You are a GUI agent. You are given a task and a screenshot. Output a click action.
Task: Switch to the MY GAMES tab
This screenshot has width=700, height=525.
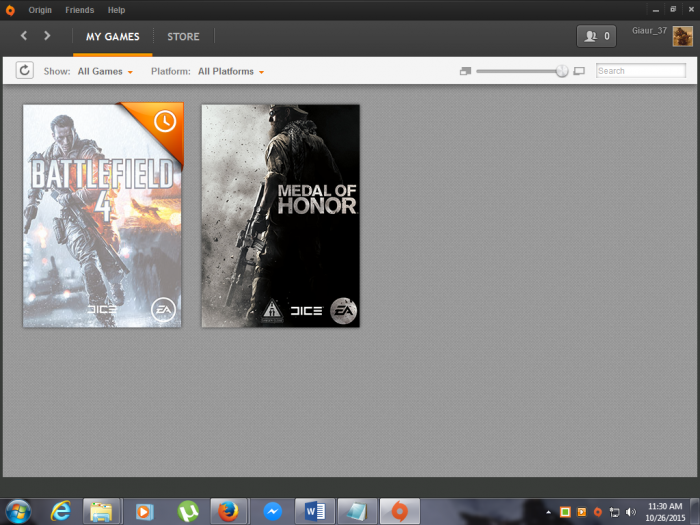pos(112,37)
